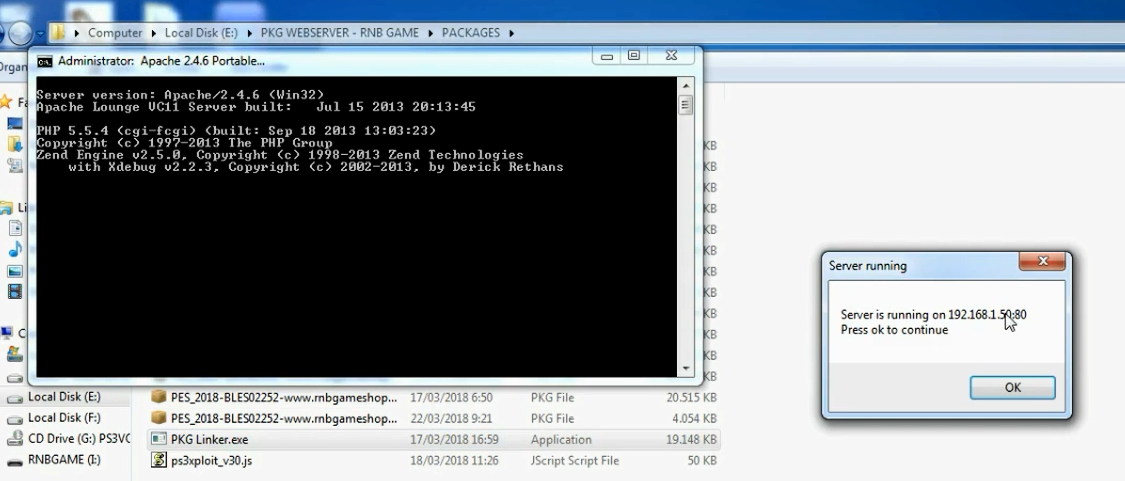Click the 18/03/2018 11:26 date modified cell

454,460
